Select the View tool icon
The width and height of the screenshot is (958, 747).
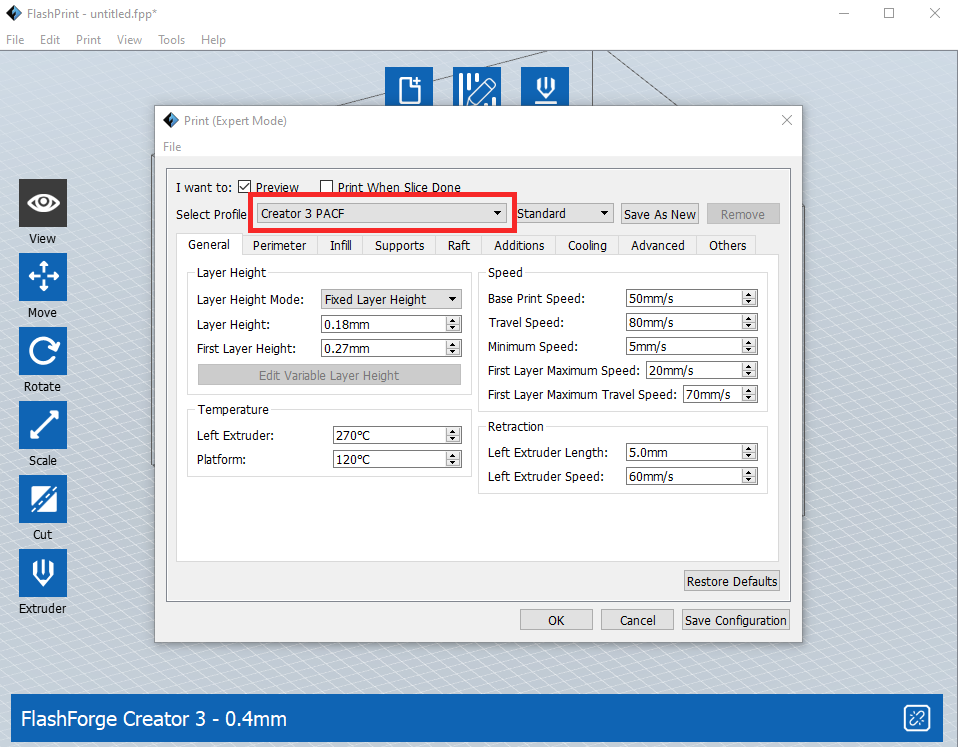[43, 203]
